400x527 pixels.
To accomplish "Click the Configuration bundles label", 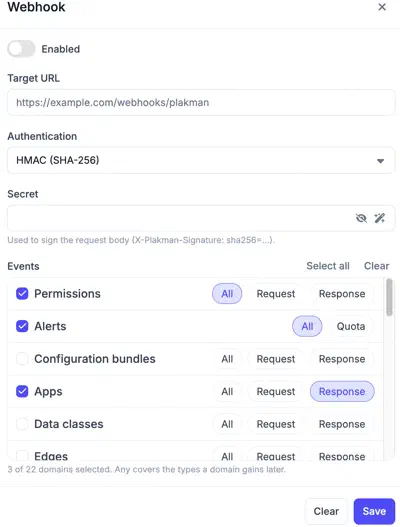I will pos(95,359).
